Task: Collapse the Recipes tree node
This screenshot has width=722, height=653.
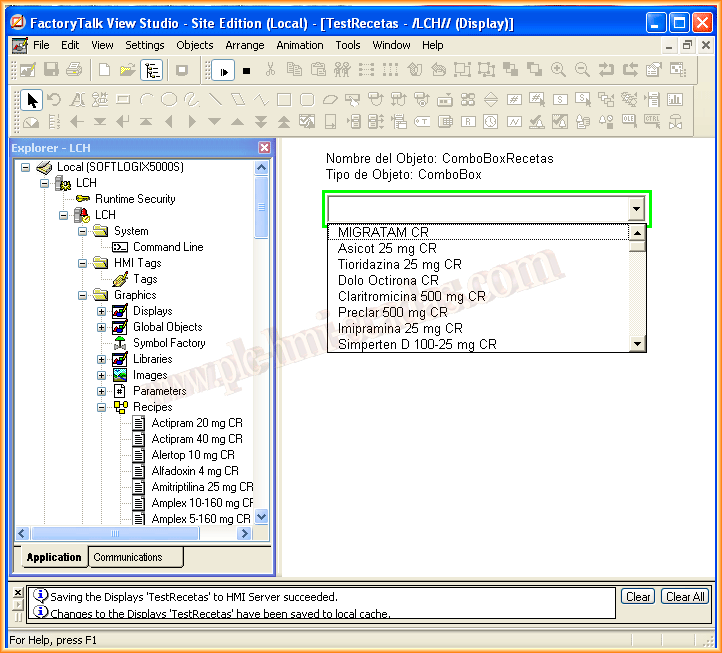Action: (x=101, y=407)
